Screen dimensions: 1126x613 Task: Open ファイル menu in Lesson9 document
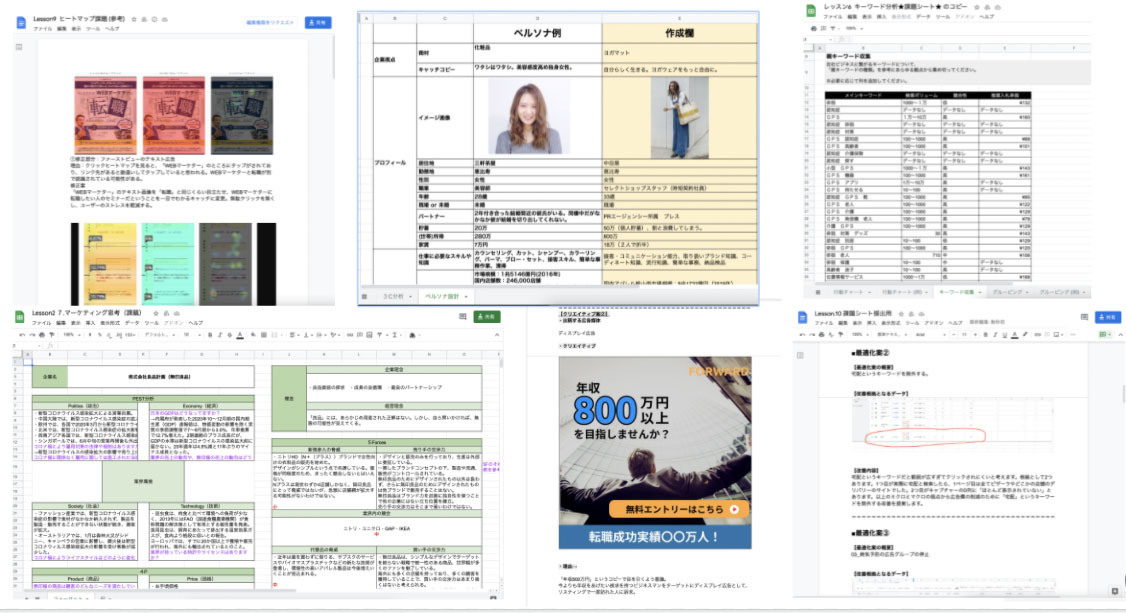(43, 29)
